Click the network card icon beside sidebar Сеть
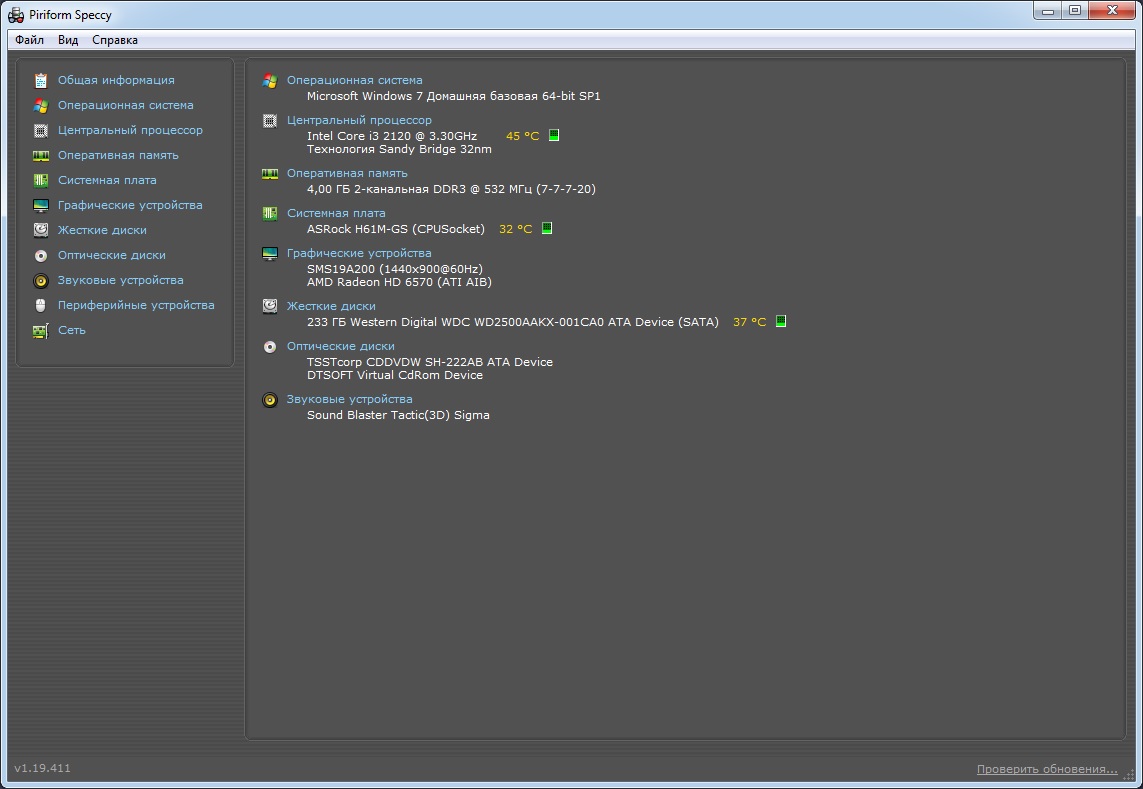Image resolution: width=1143 pixels, height=789 pixels. pos(41,330)
